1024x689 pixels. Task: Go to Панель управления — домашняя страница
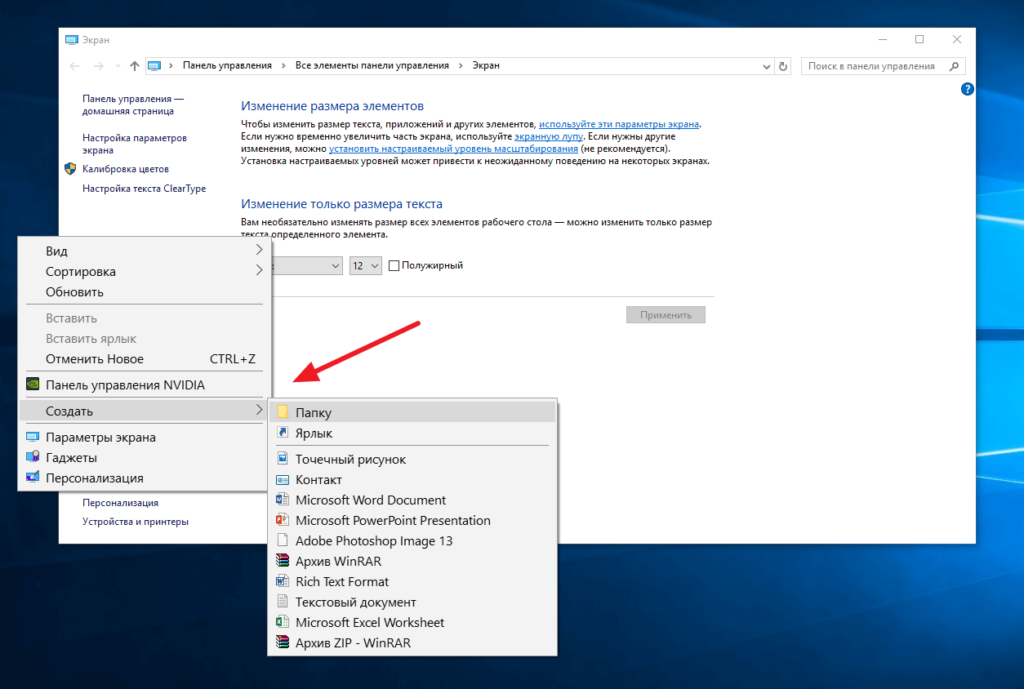point(133,104)
